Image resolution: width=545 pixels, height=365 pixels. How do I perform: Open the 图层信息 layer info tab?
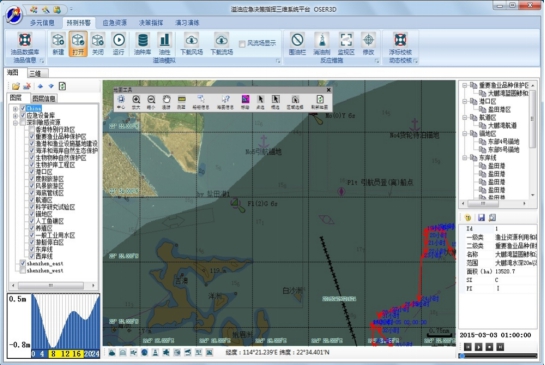44,99
